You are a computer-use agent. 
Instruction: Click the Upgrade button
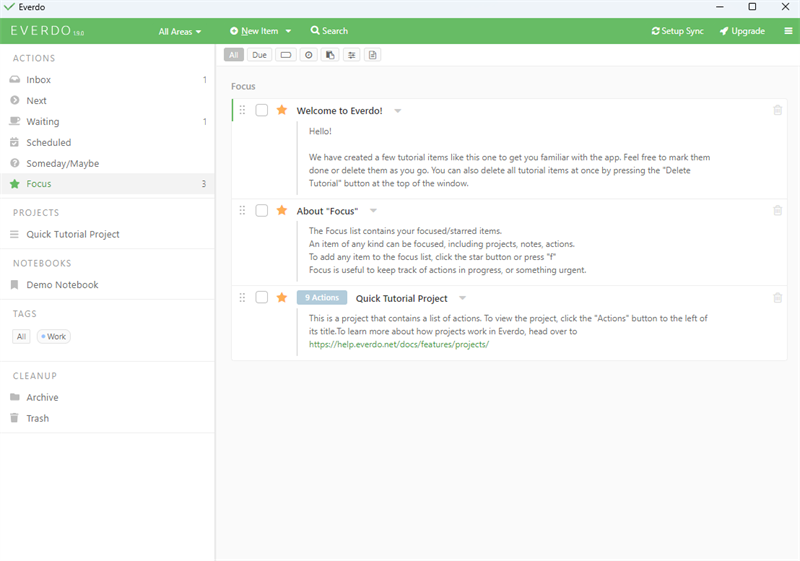pyautogui.click(x=742, y=31)
